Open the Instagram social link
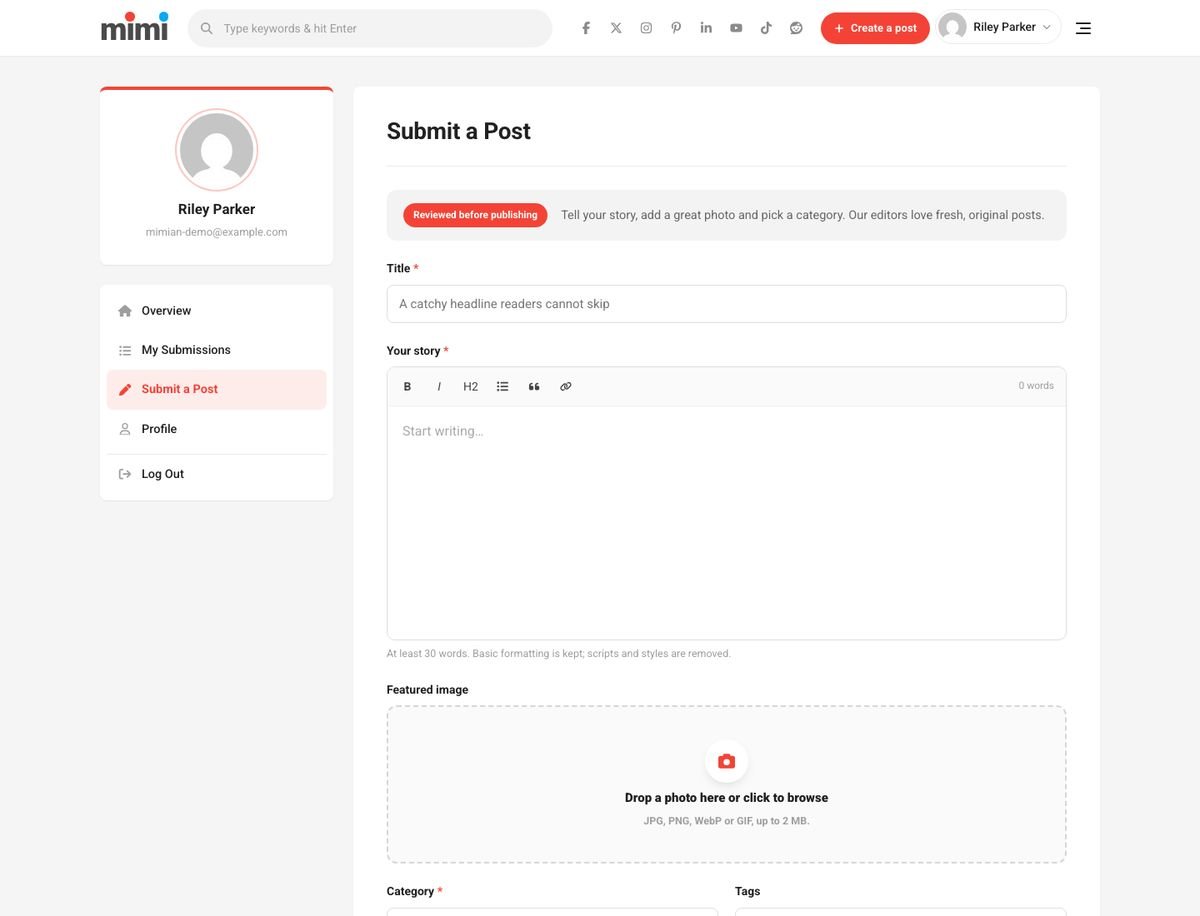 (x=646, y=28)
